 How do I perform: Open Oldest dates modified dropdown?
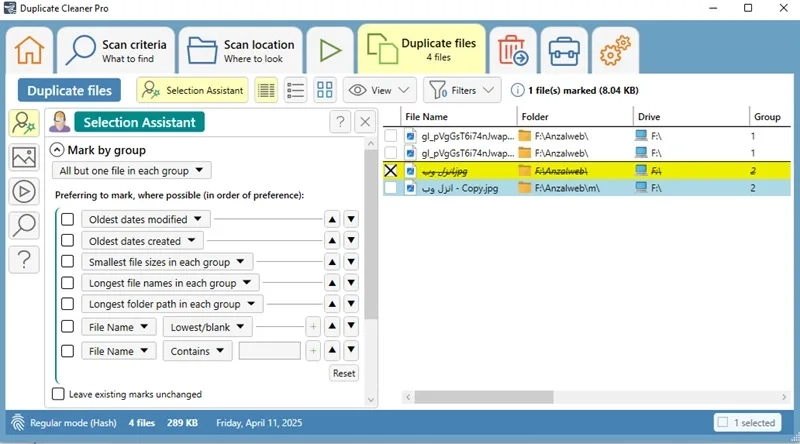pyautogui.click(x=145, y=219)
